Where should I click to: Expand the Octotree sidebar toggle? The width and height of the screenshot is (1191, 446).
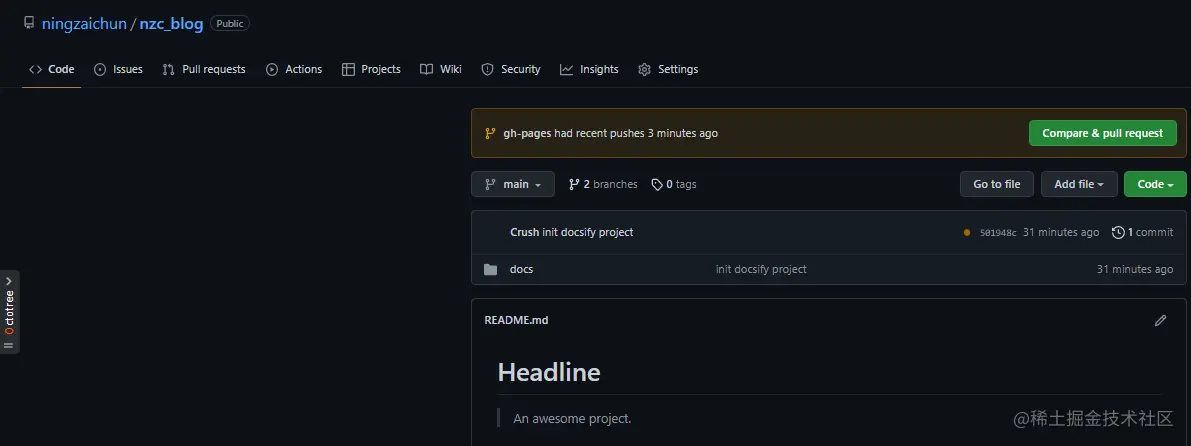click(9, 312)
